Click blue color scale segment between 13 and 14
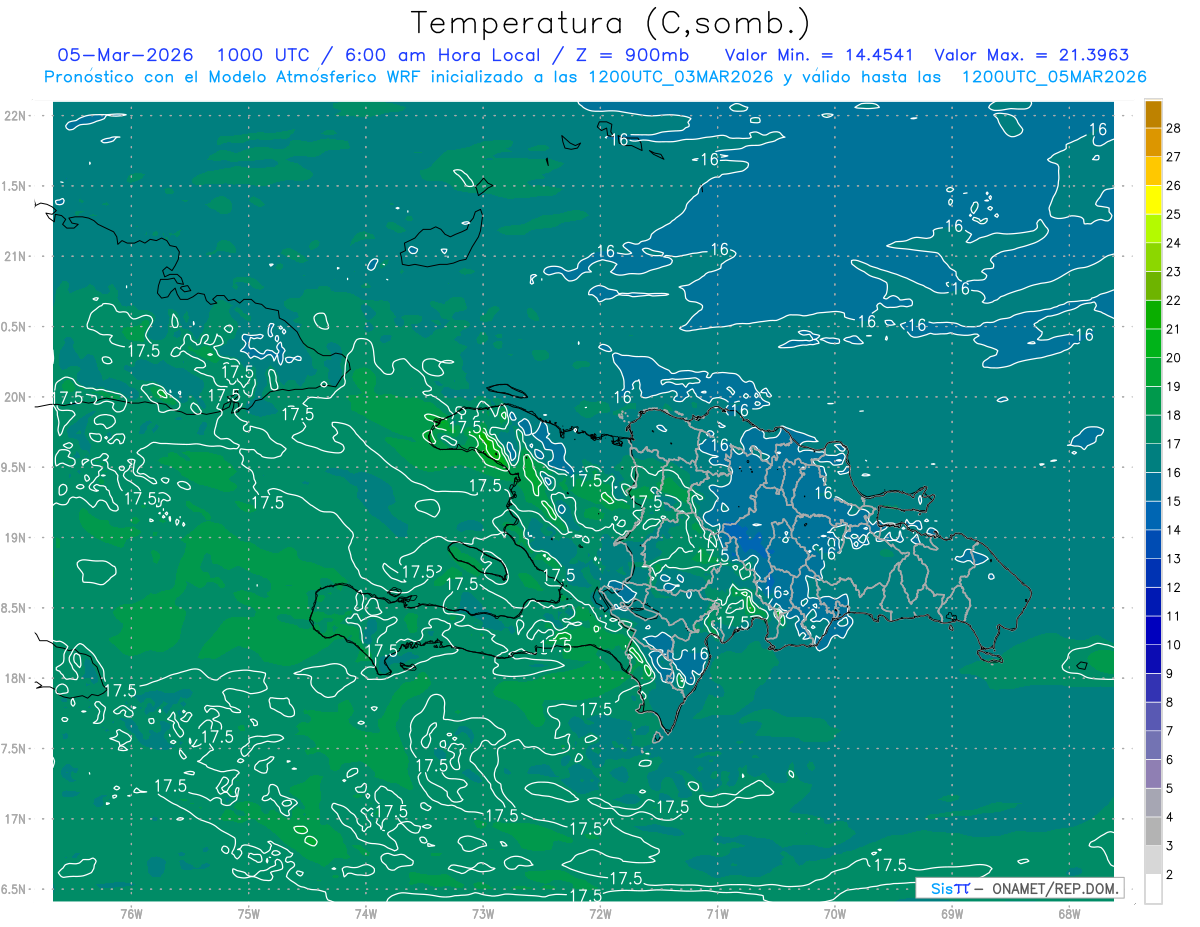The width and height of the screenshot is (1200, 927). pos(1153,544)
